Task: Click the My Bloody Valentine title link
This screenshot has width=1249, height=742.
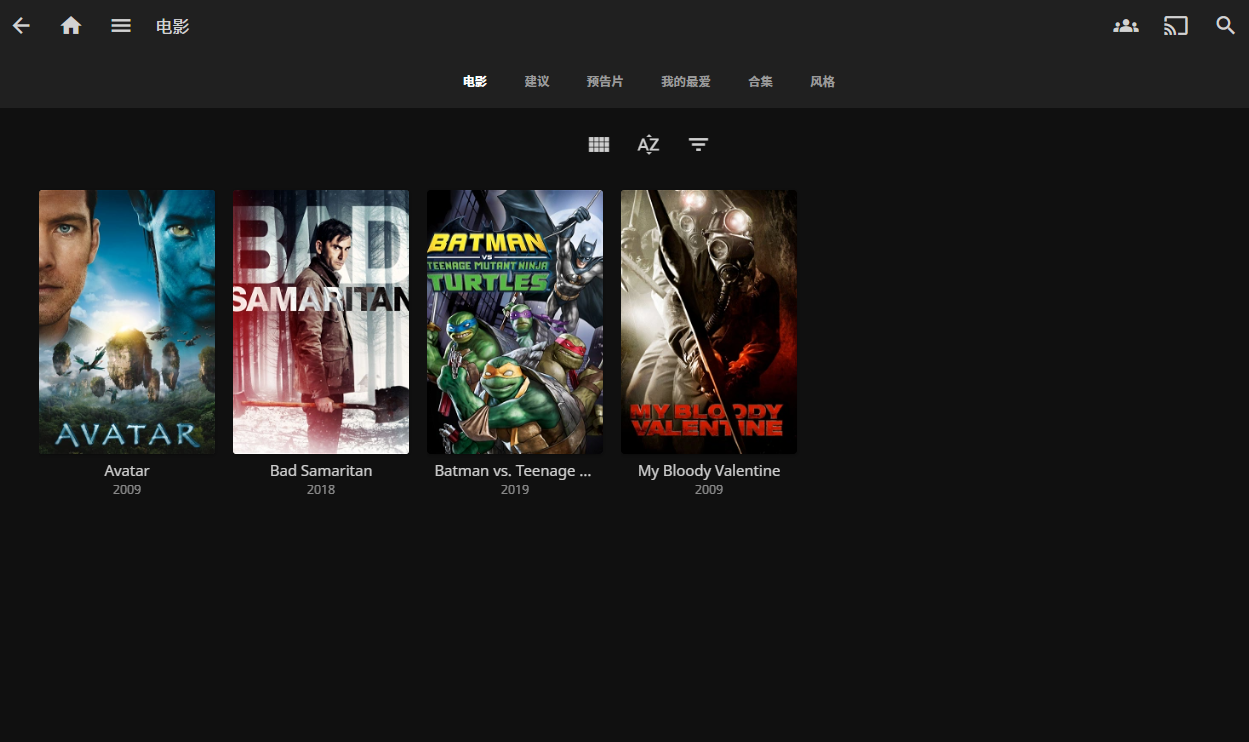Action: (709, 471)
